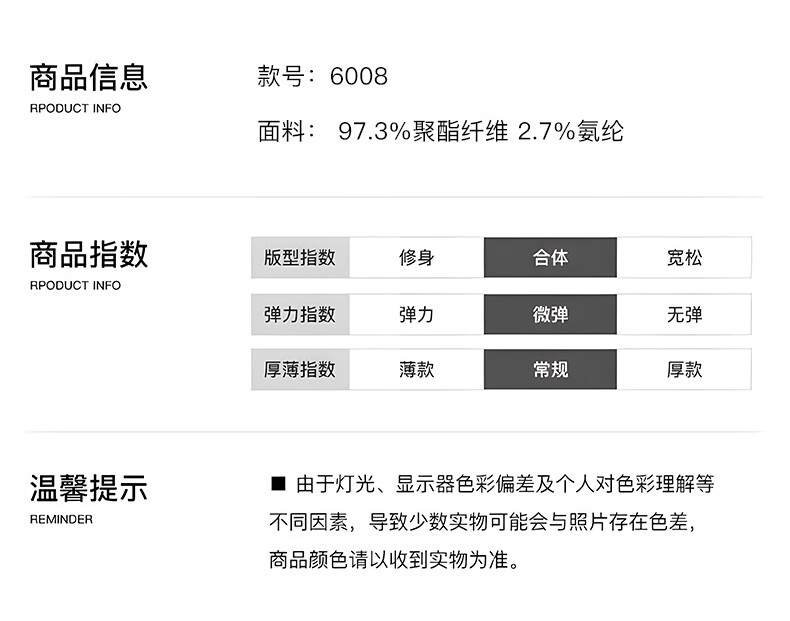Screen dimensions: 790x621
Task: Click the 弹力指数 row label
Action: coord(300,314)
